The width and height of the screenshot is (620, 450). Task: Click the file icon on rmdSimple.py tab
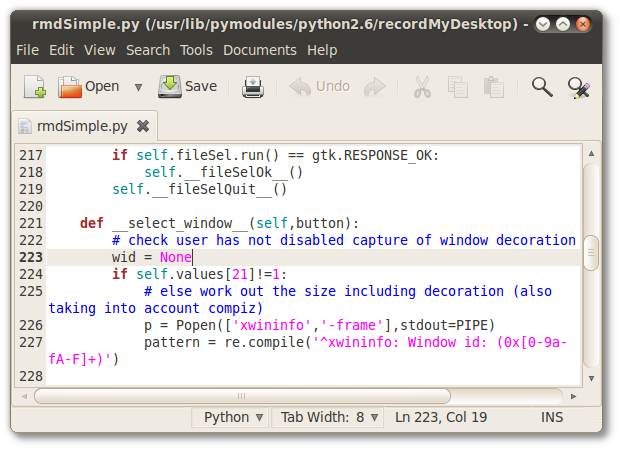coord(25,127)
